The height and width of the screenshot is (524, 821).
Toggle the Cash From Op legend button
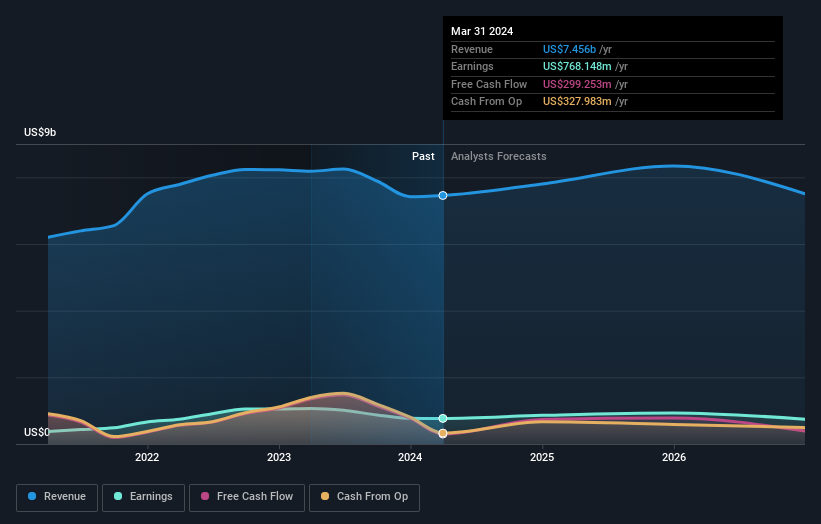pyautogui.click(x=364, y=497)
